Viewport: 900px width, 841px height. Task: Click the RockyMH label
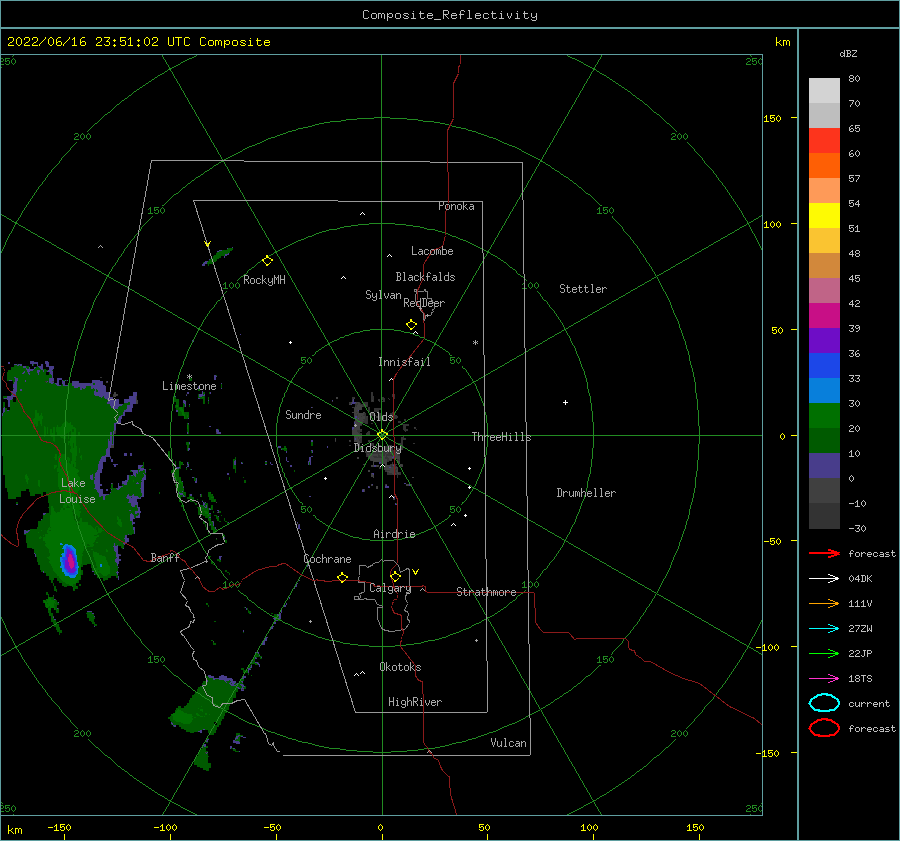[x=264, y=280]
